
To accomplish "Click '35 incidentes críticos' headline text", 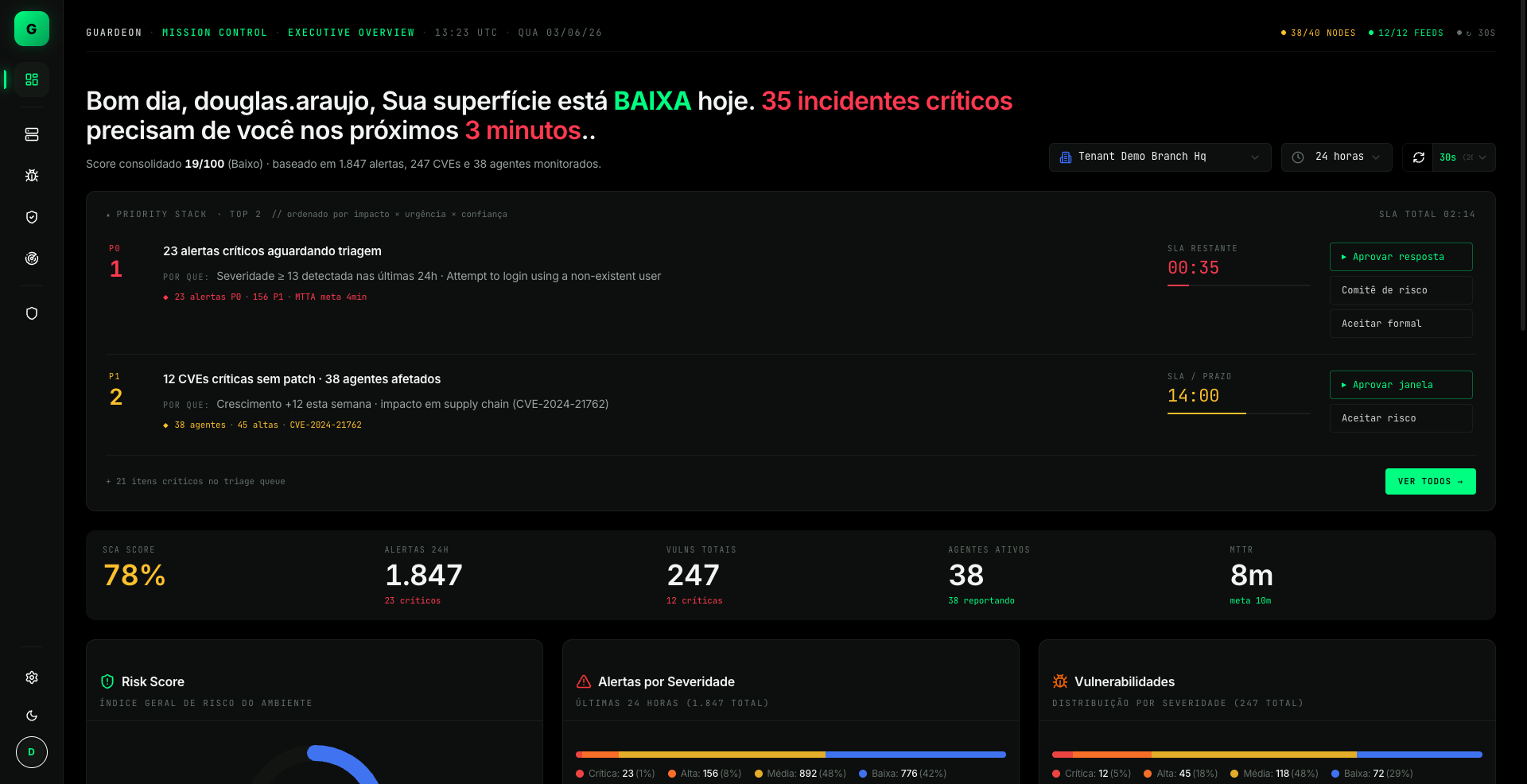I will click(x=887, y=101).
